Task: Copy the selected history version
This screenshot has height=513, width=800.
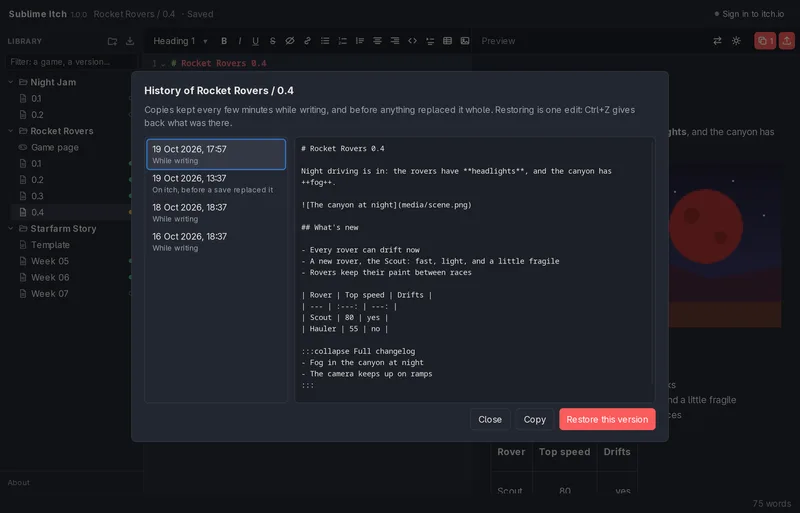Action: coord(534,419)
